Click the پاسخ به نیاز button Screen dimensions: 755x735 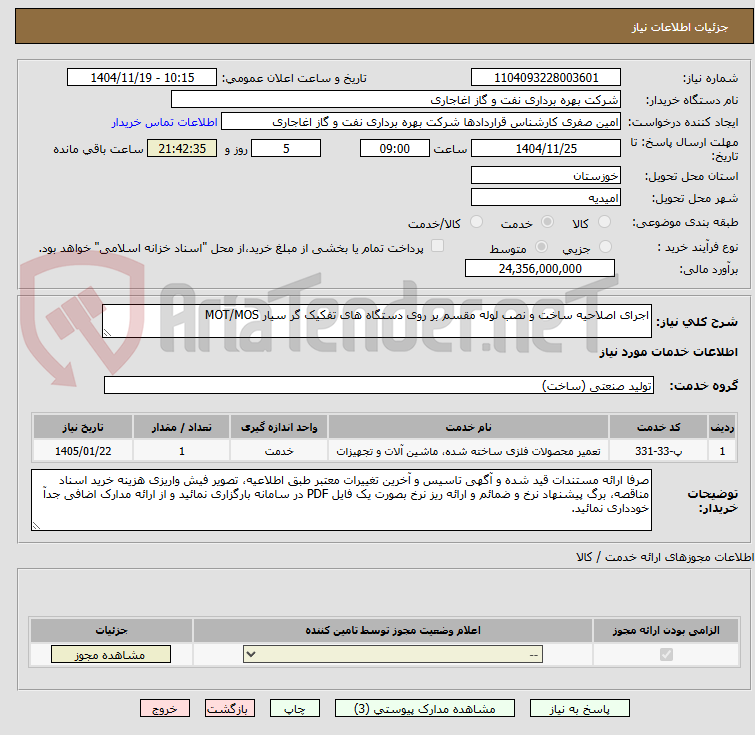580,709
